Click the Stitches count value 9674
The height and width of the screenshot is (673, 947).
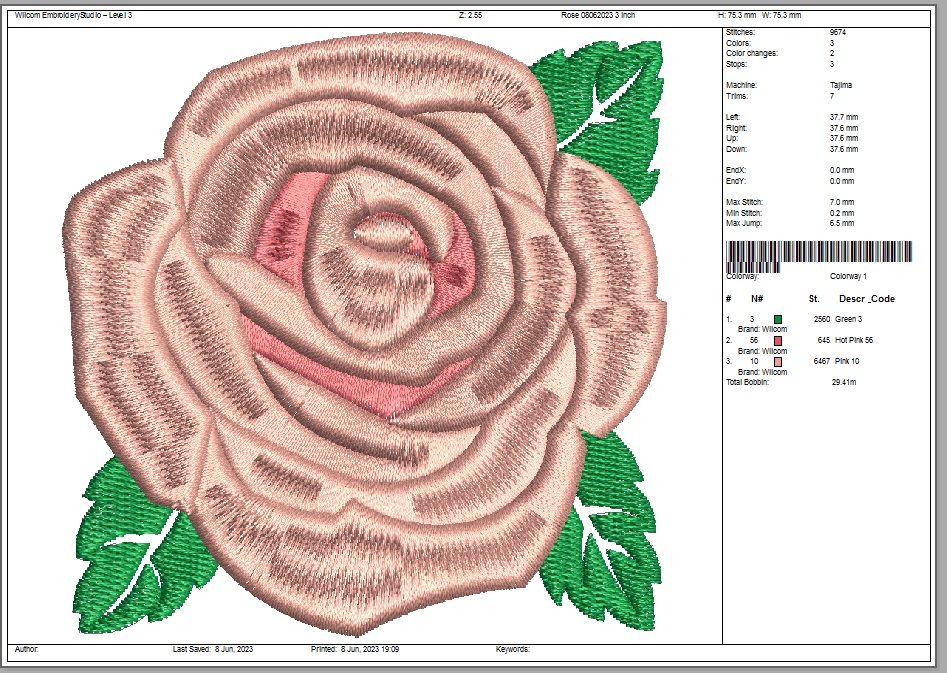[x=838, y=33]
